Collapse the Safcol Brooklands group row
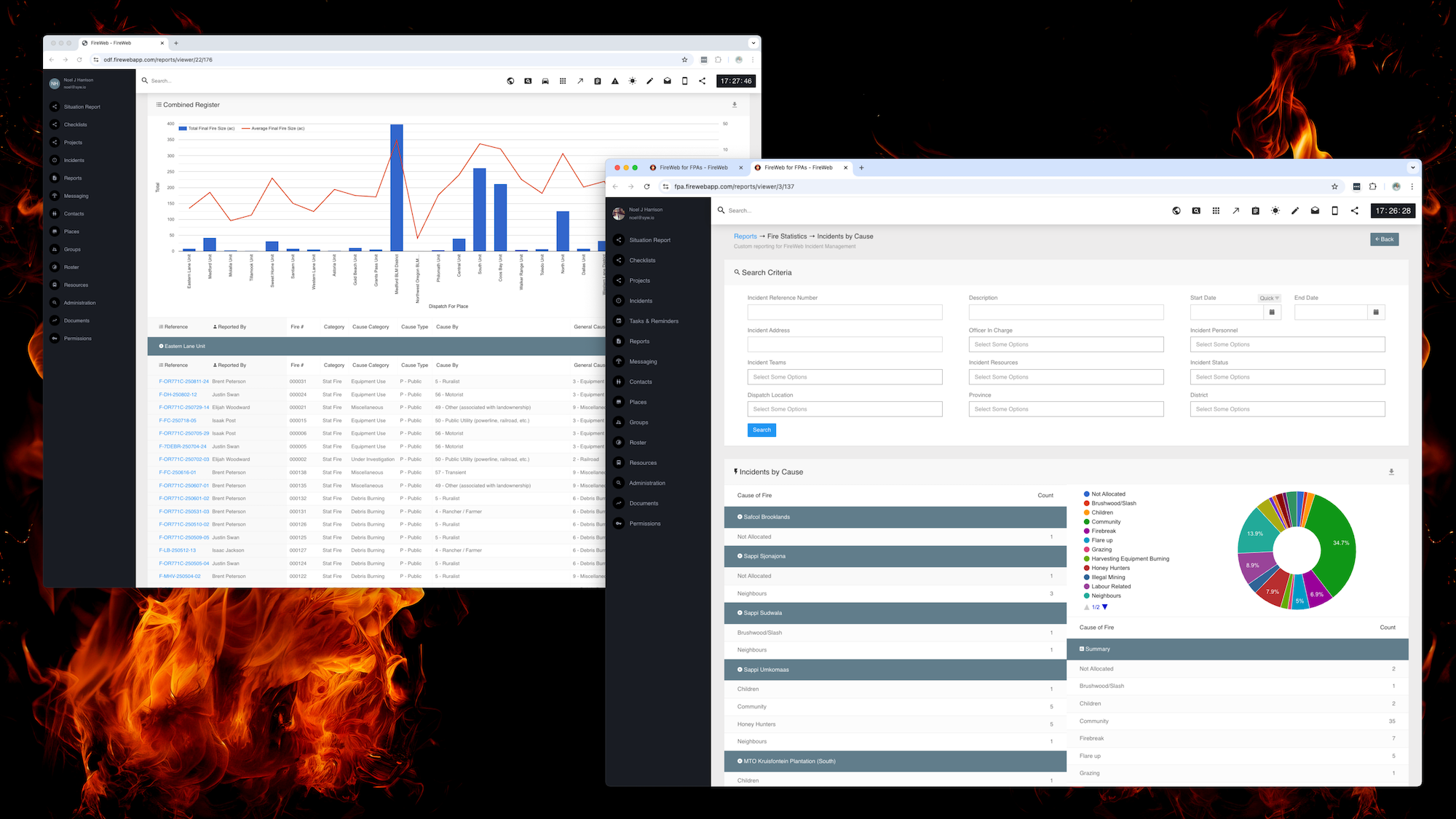This screenshot has width=1456, height=819. [x=740, y=517]
